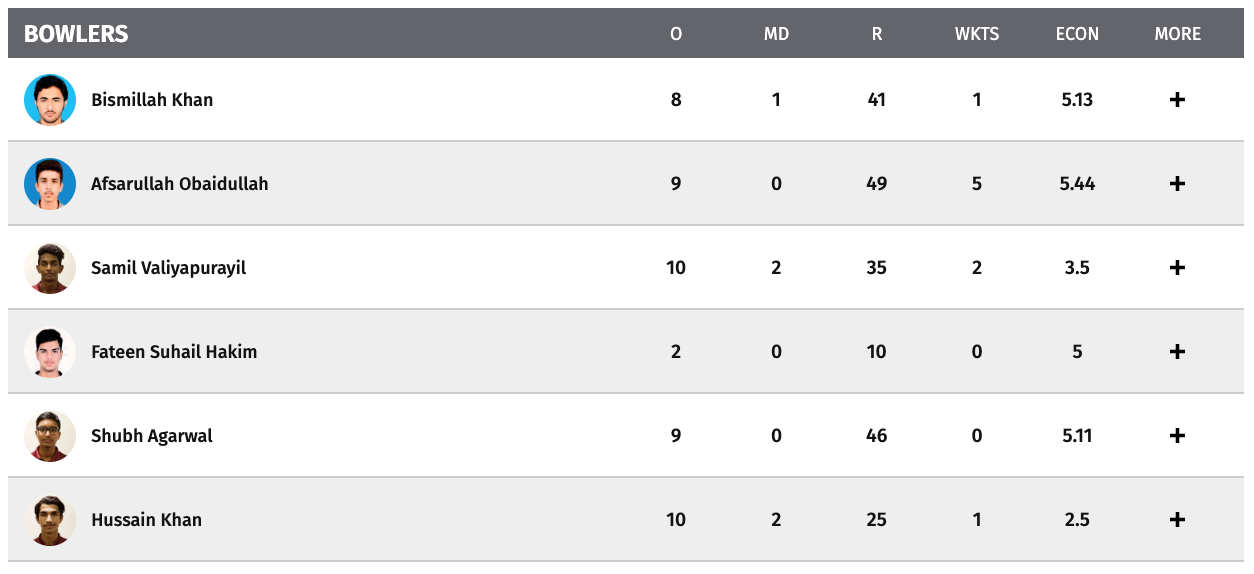
Task: Expand more stats for Afsarullah Obaidullah
Action: [1177, 184]
